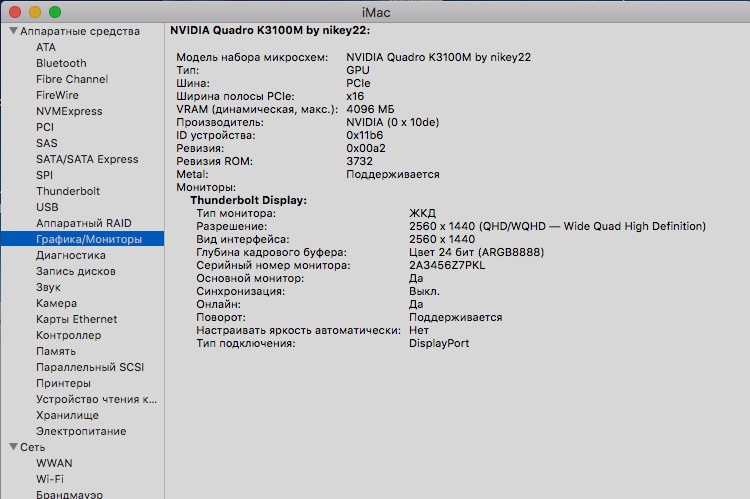This screenshot has height=499, width=750.
Task: Click PCIe lane width value x16
Action: click(355, 96)
